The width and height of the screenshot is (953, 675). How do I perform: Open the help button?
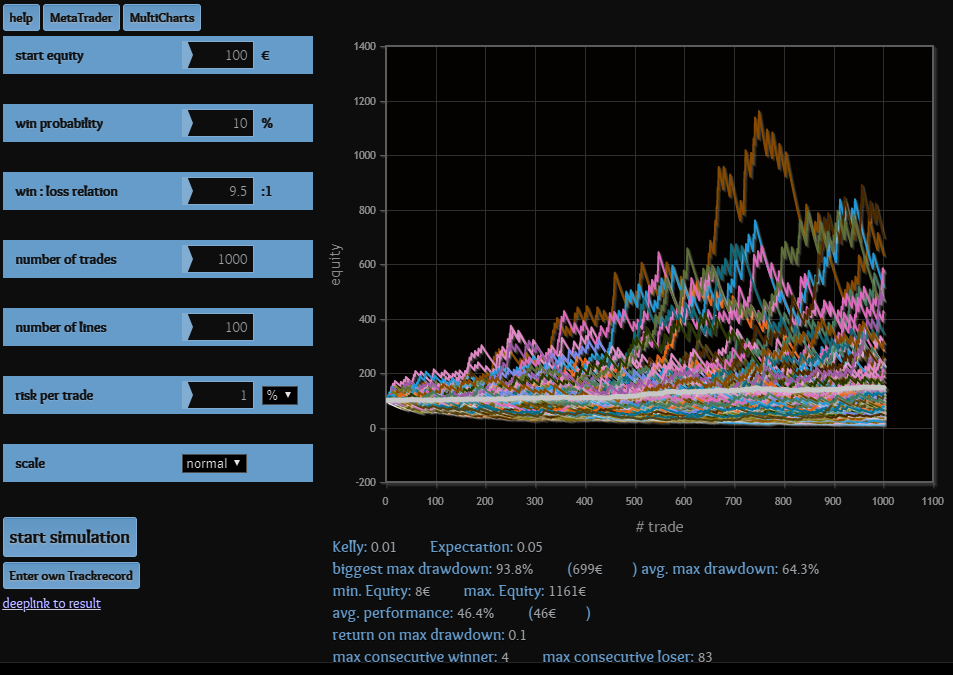click(x=21, y=18)
